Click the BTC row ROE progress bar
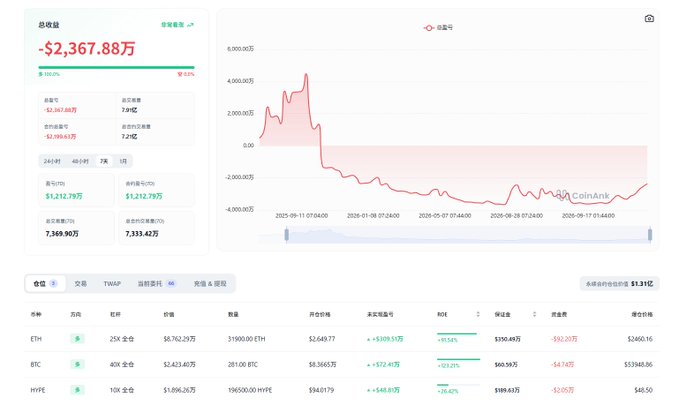679x413 pixels. 458,359
